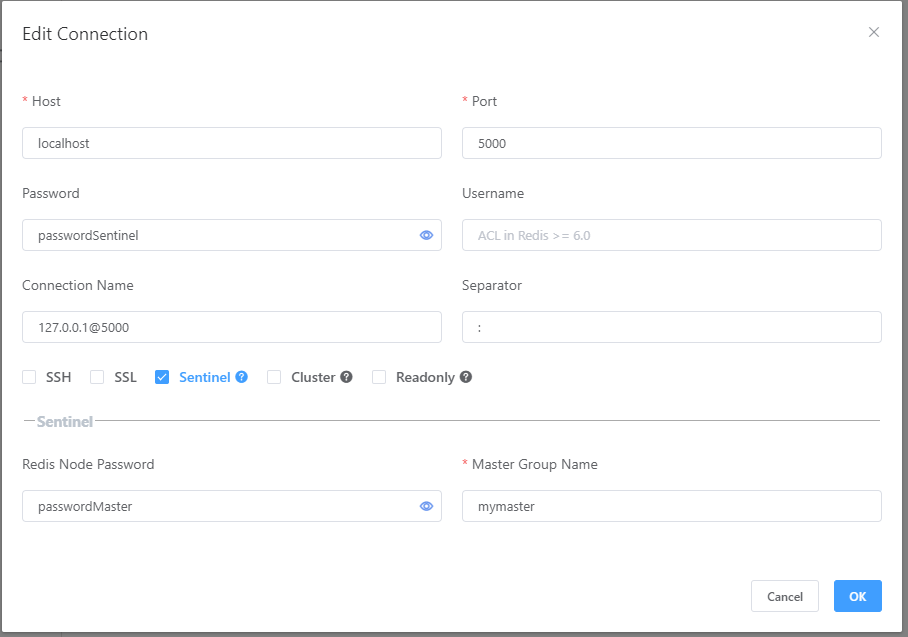Select the Port field containing 5000

(x=671, y=143)
